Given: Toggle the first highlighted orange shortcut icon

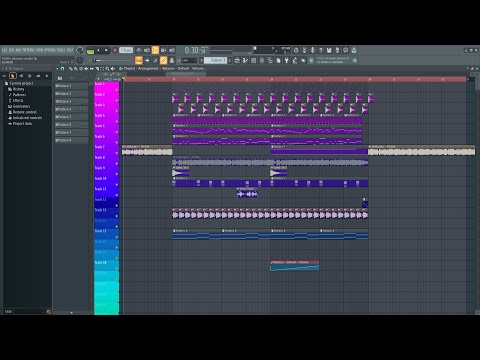Looking at the screenshot, I should point(139,60).
